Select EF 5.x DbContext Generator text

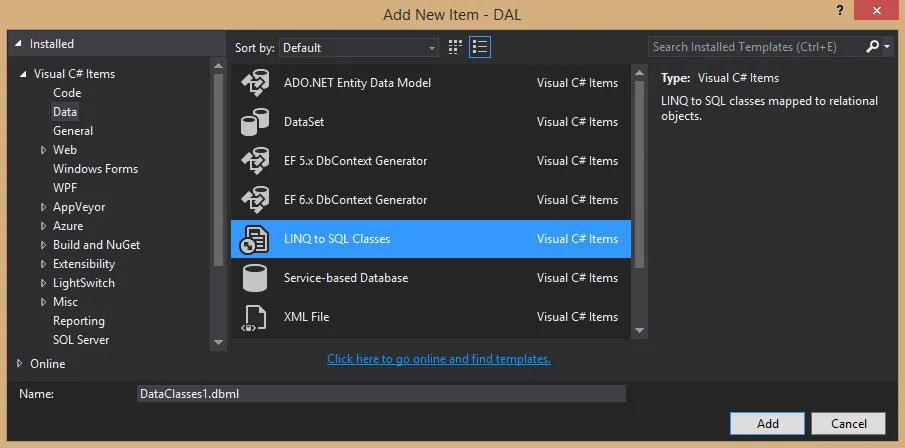356,161
